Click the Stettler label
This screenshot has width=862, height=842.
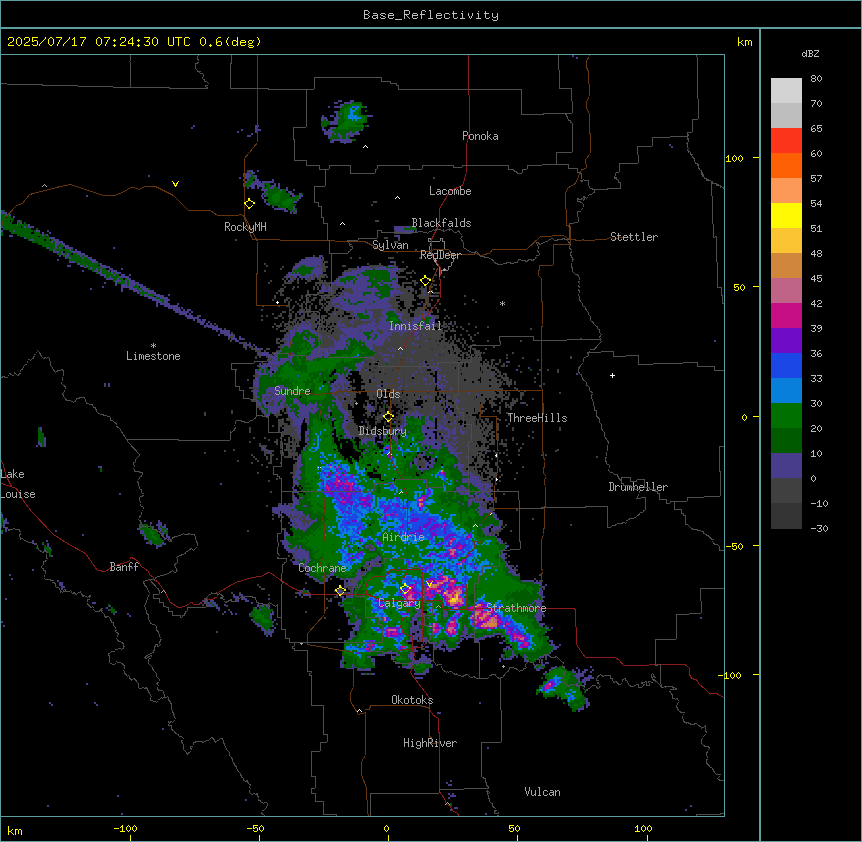coord(634,237)
